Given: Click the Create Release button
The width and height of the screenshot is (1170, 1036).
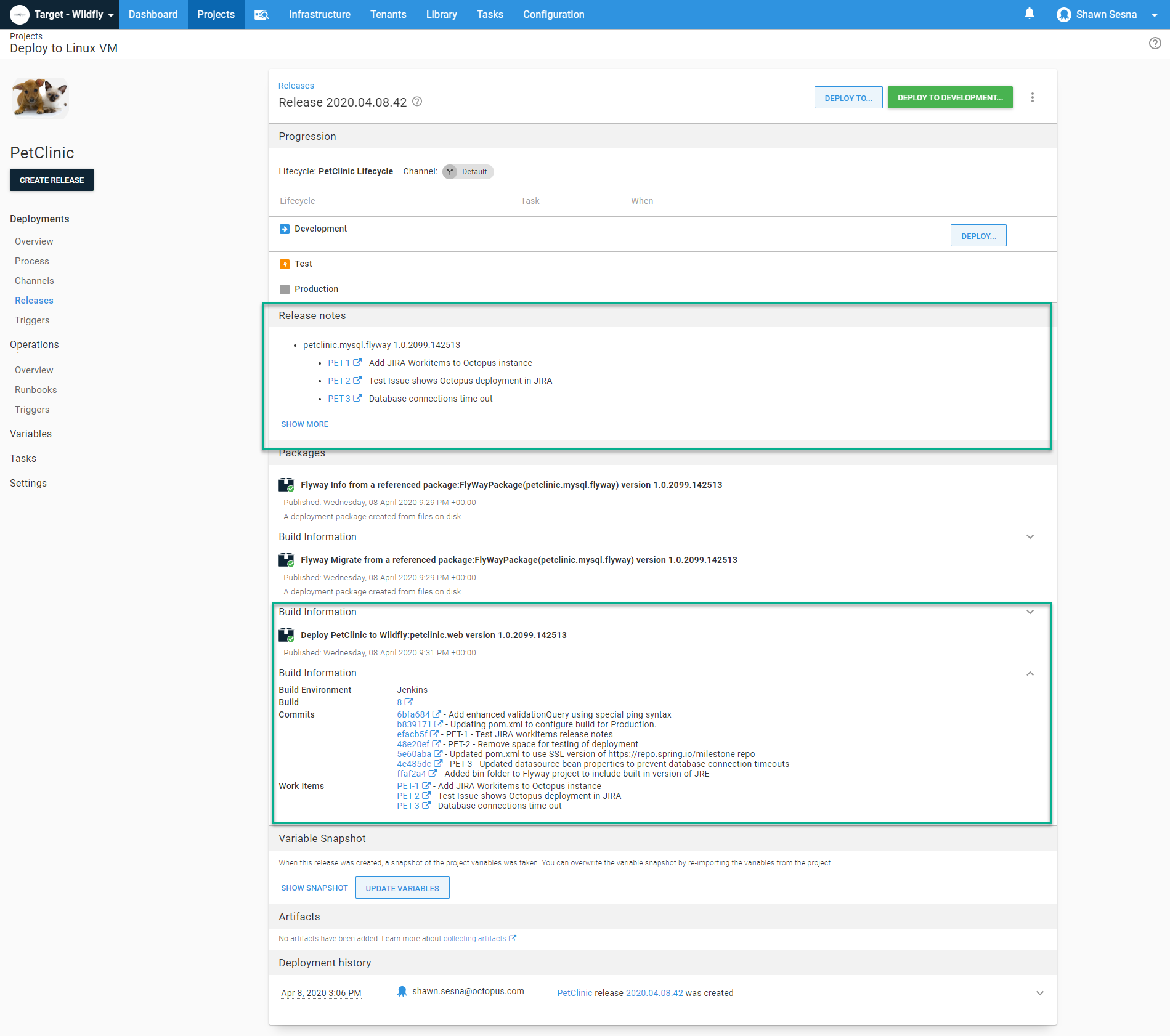Looking at the screenshot, I should (51, 180).
